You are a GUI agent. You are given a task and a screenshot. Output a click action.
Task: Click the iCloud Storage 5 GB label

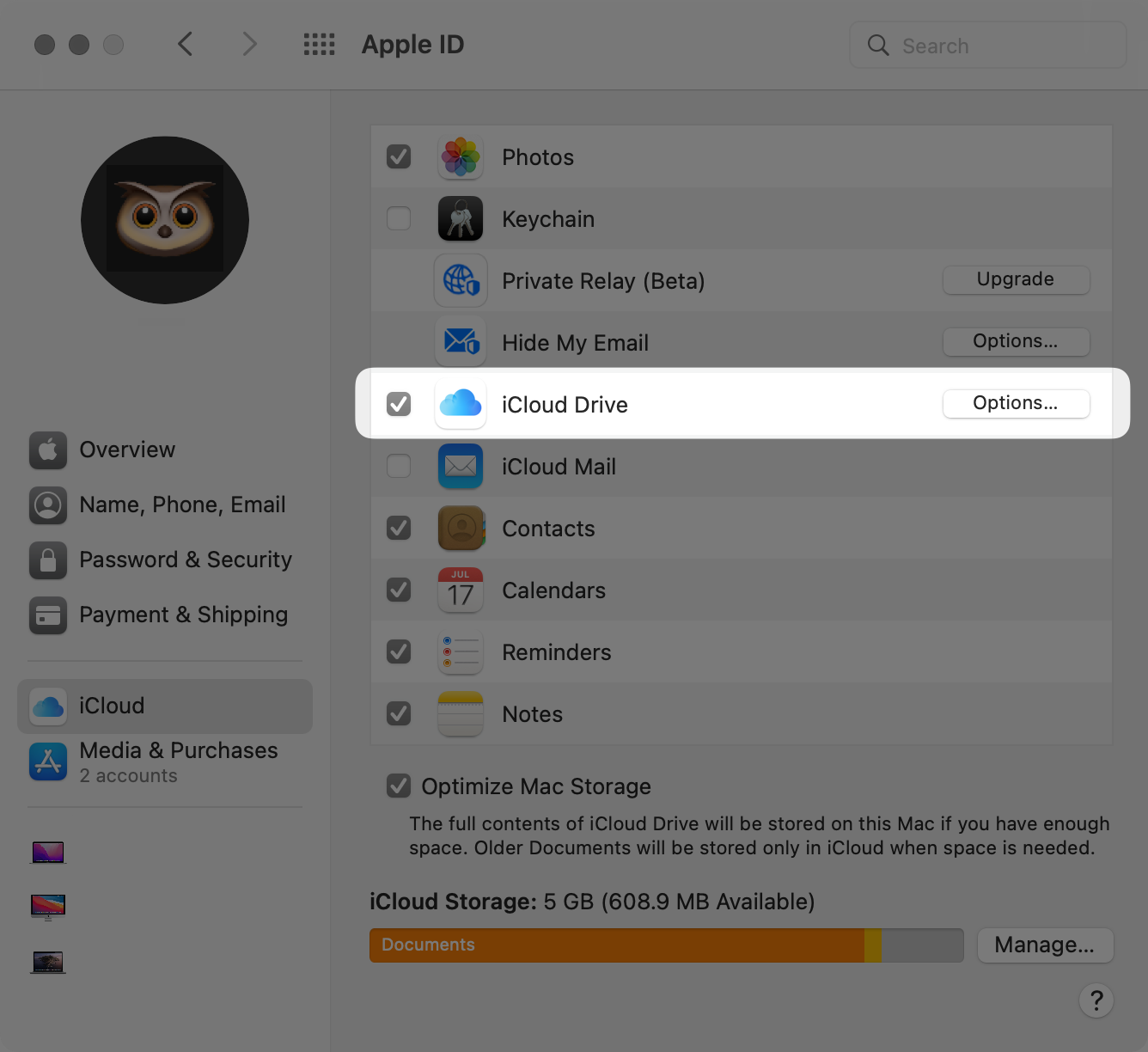592,902
